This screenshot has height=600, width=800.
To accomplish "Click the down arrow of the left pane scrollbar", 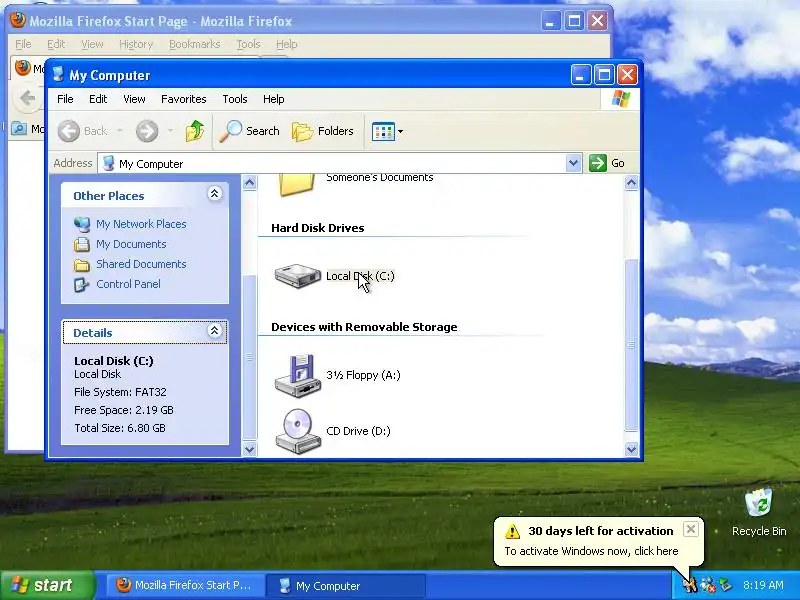I will pos(249,449).
